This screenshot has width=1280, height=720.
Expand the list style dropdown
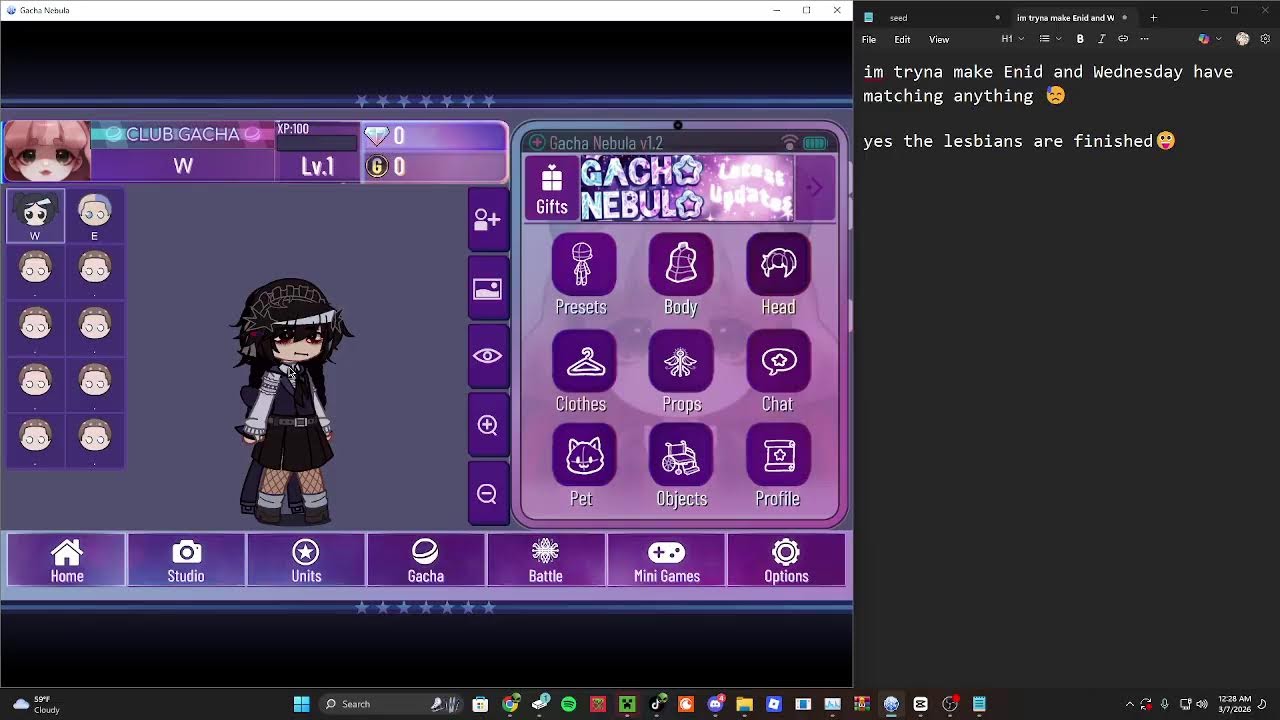(x=1049, y=39)
